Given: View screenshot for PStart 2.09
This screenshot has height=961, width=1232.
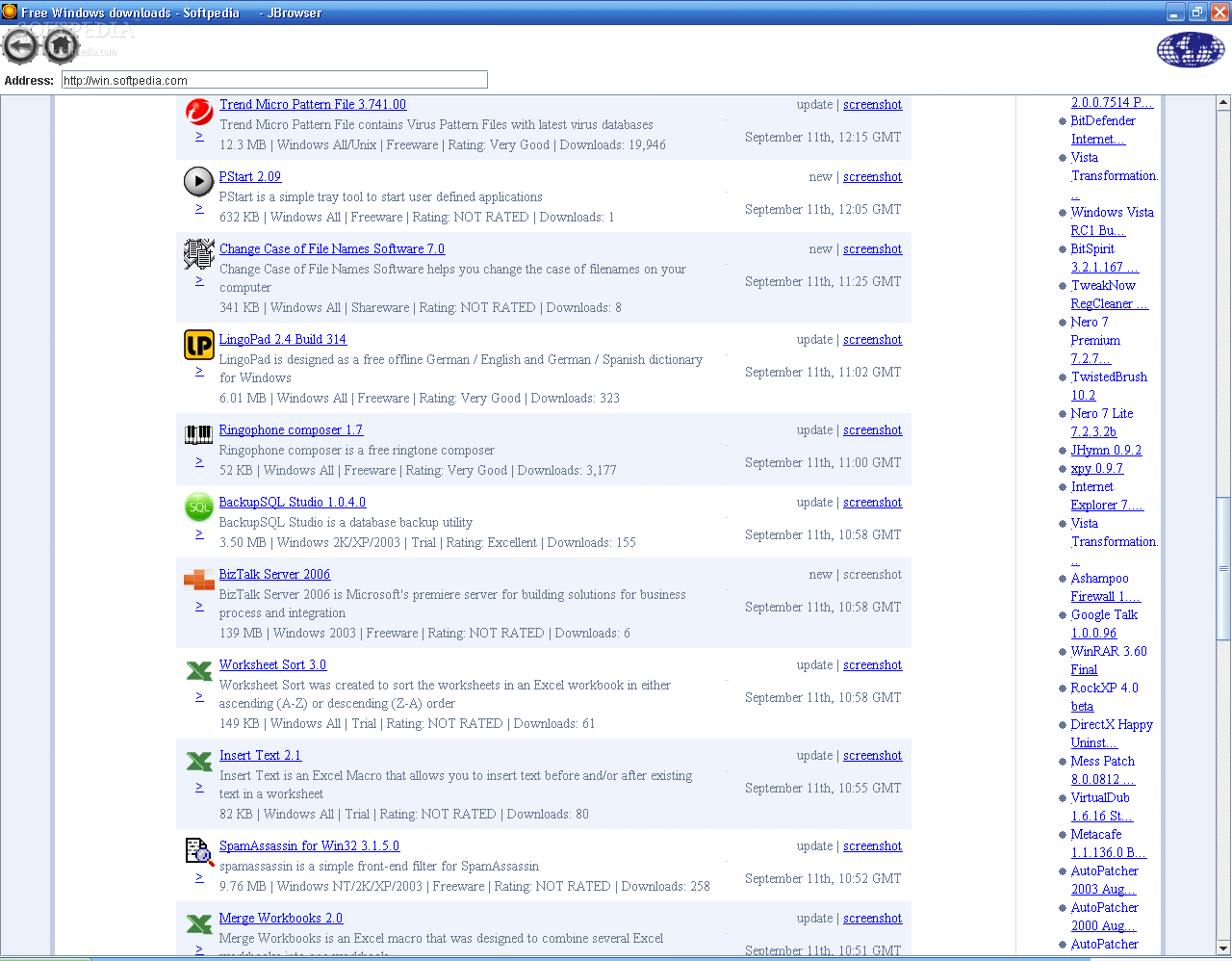Looking at the screenshot, I should click(873, 176).
